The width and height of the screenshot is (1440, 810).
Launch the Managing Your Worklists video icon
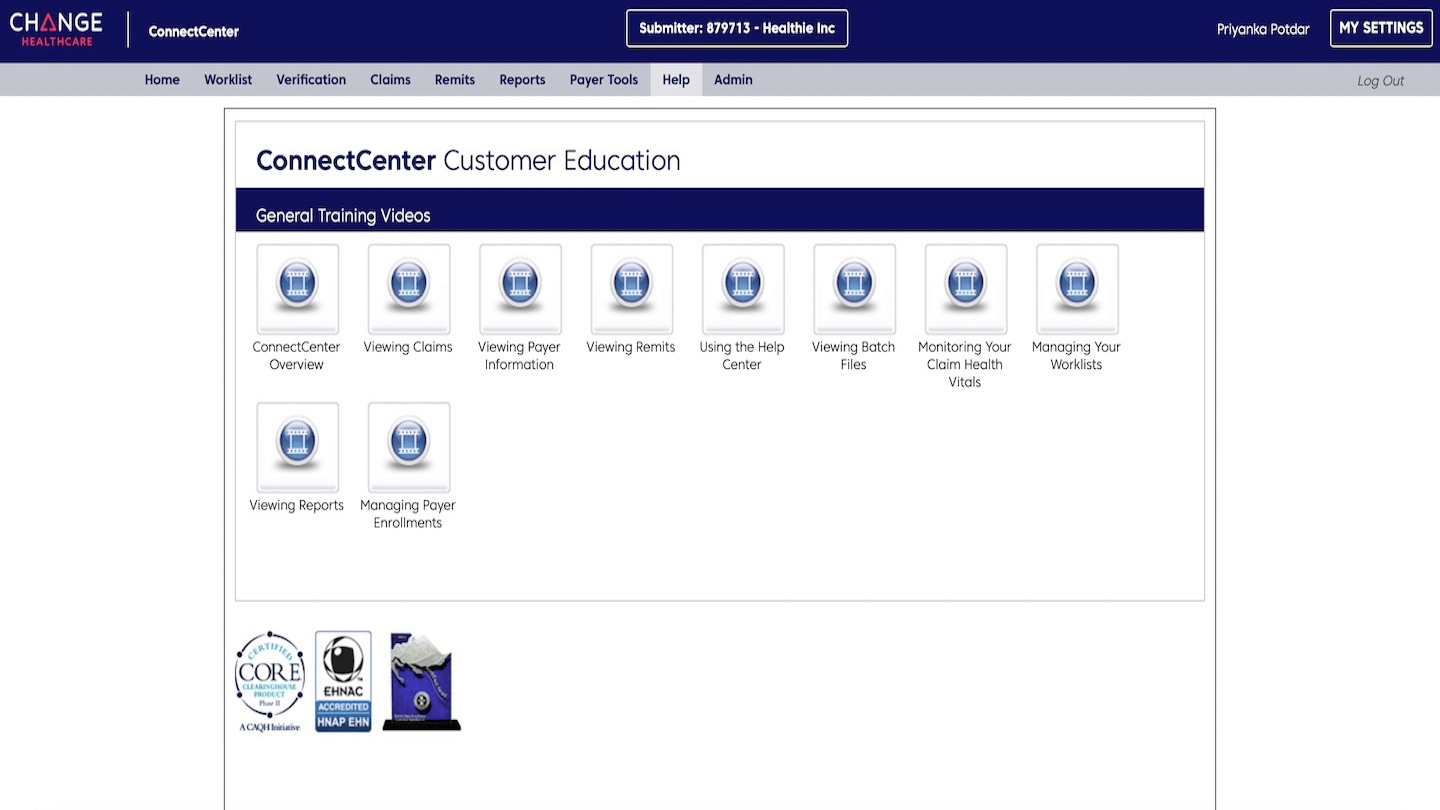1077,289
